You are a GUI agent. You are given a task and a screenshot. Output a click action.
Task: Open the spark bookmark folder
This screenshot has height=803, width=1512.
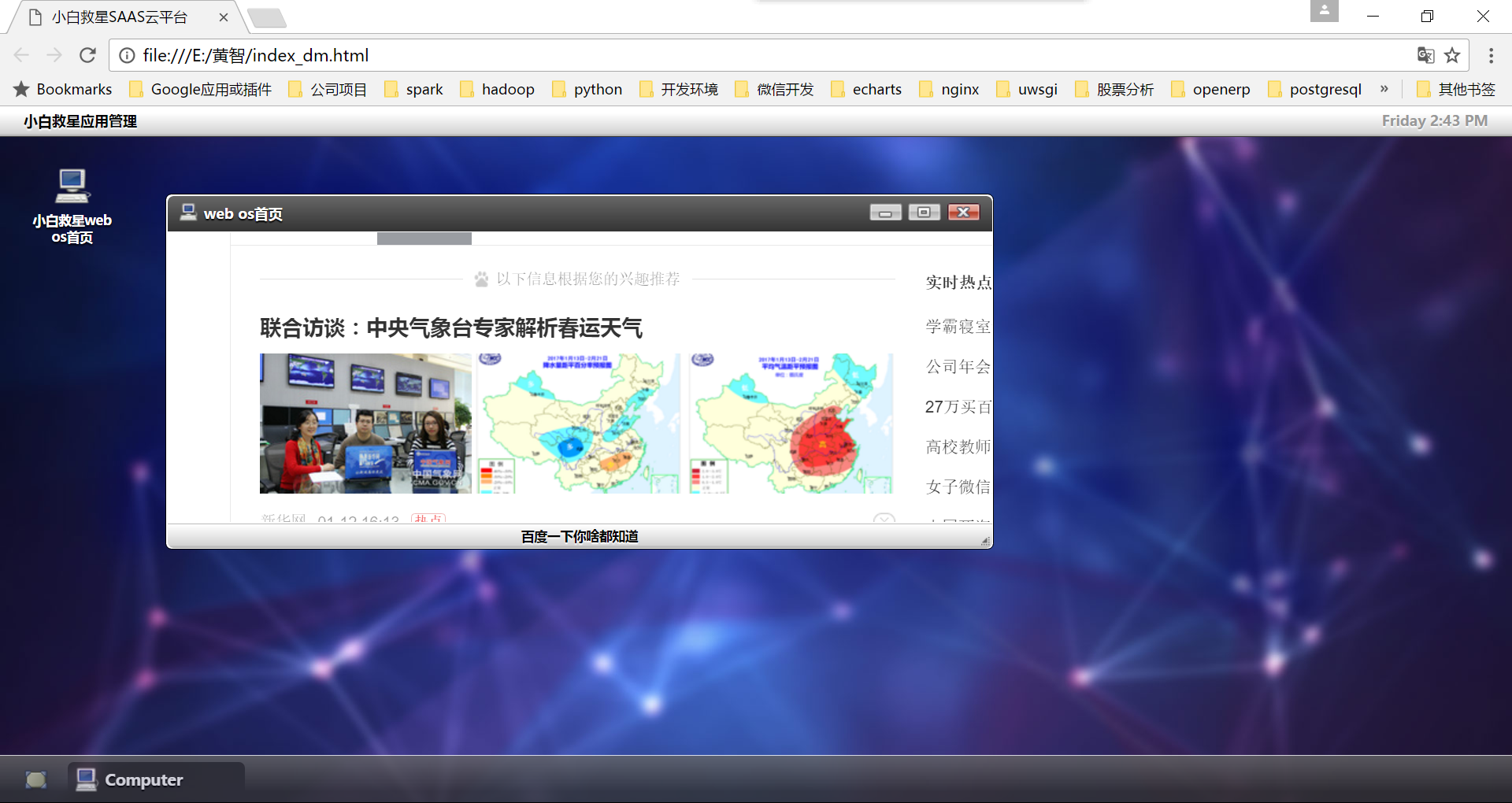[413, 90]
